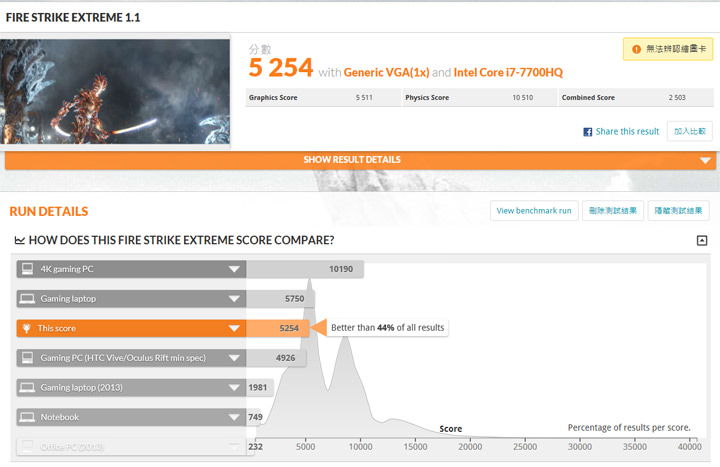Image resolution: width=720 pixels, height=467 pixels.
Task: Click the Fire Strike benchmark thumbnail image
Action: (116, 91)
